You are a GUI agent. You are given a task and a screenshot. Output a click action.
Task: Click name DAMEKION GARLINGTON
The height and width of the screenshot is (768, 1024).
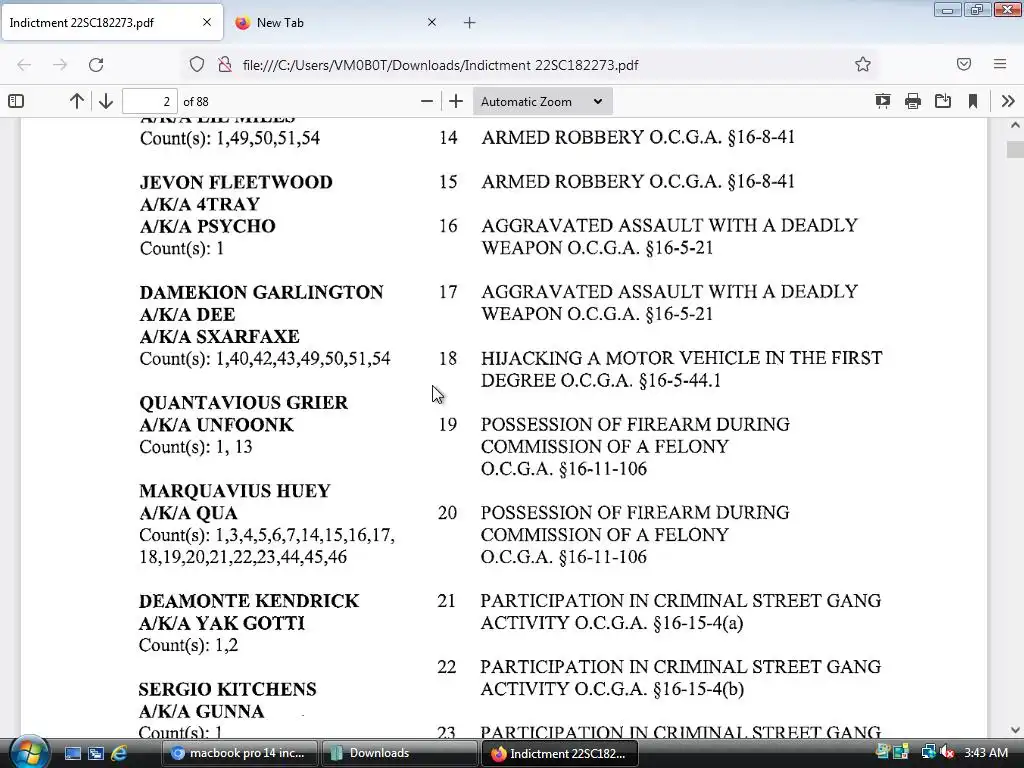click(x=261, y=292)
